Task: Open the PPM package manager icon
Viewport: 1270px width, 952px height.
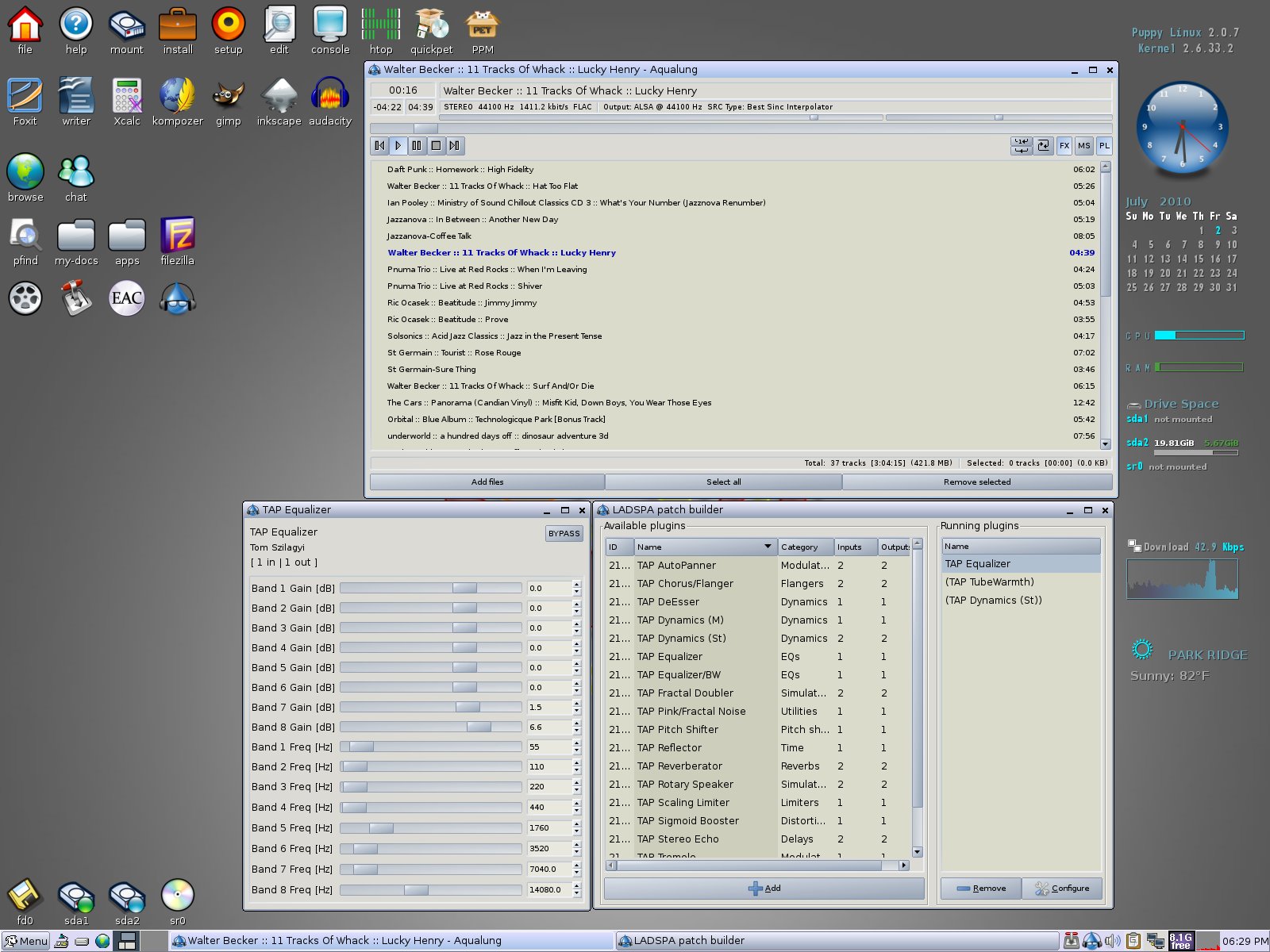Action: [x=483, y=31]
